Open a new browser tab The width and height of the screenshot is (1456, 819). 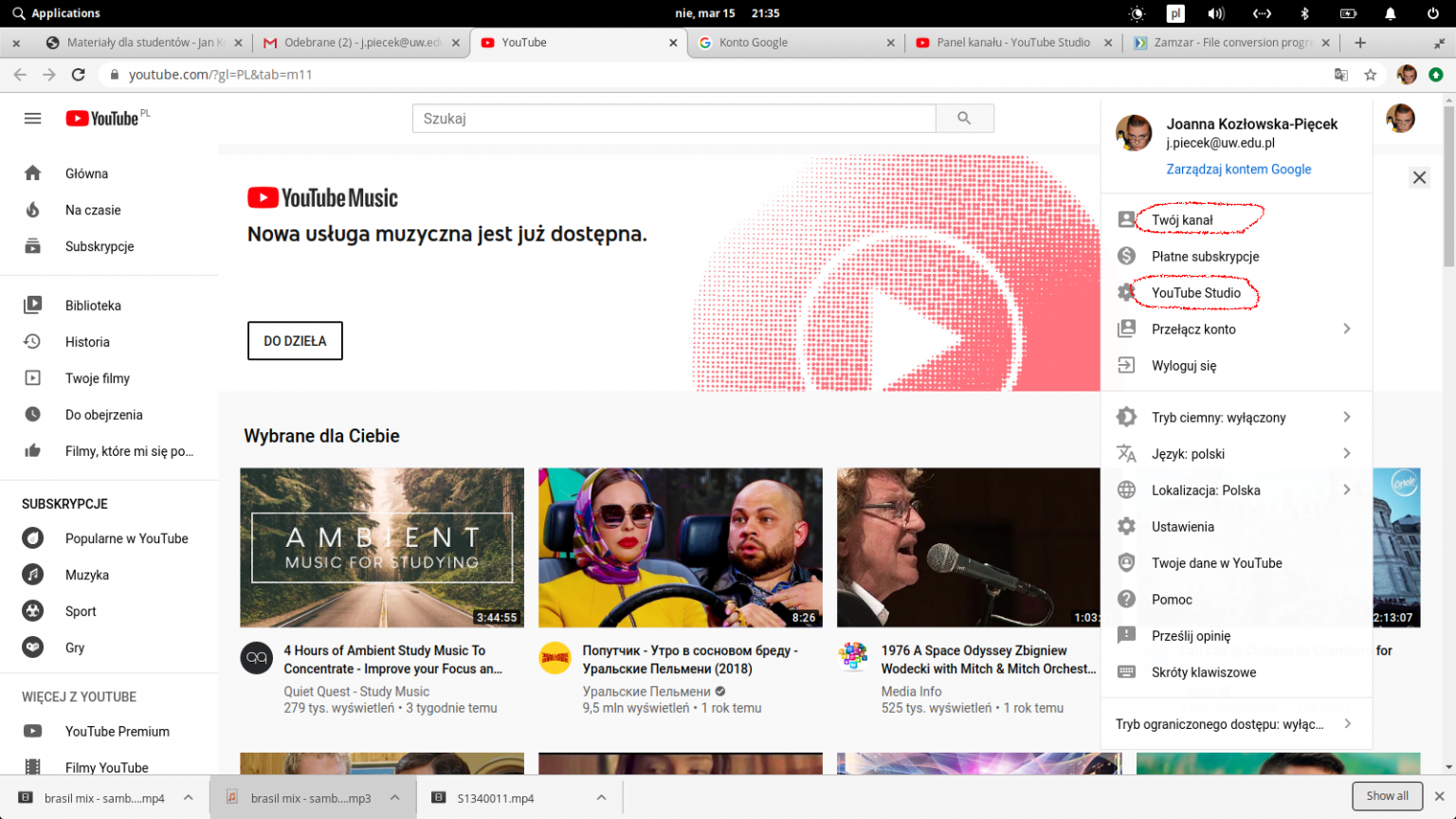(1360, 43)
